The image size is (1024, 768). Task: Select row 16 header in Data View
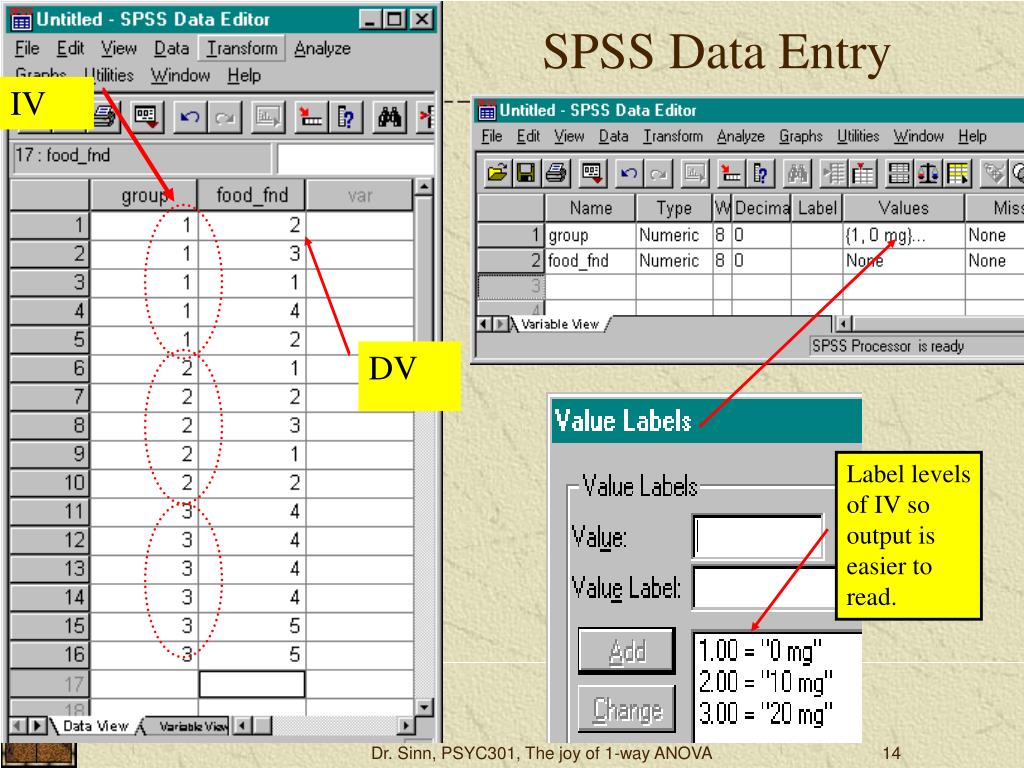click(50, 654)
